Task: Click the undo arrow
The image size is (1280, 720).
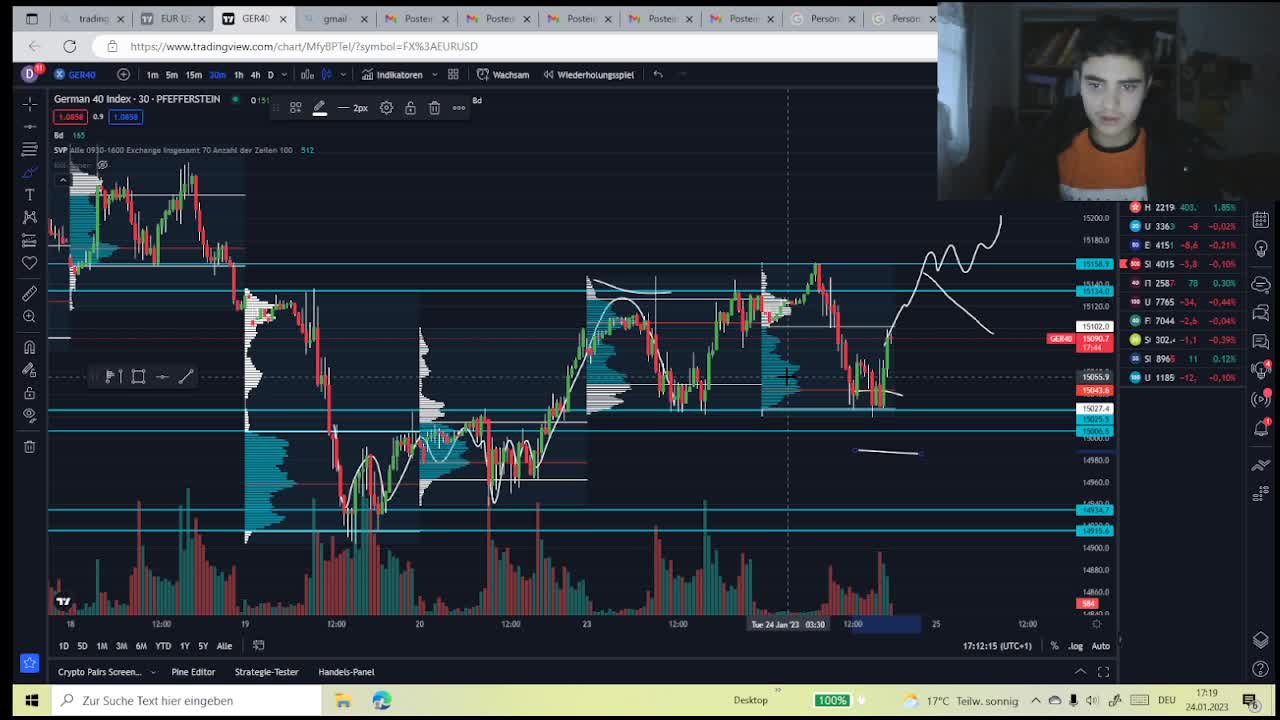Action: 658,74
